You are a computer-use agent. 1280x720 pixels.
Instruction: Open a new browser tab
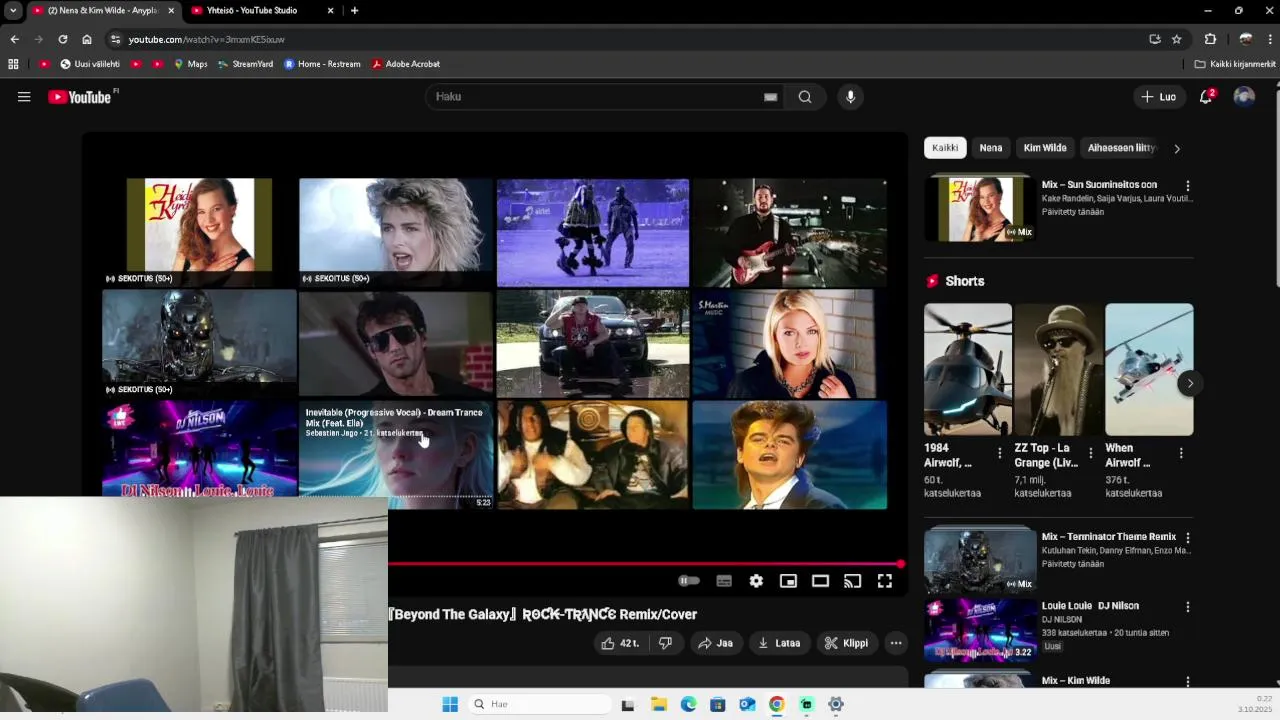[x=354, y=11]
